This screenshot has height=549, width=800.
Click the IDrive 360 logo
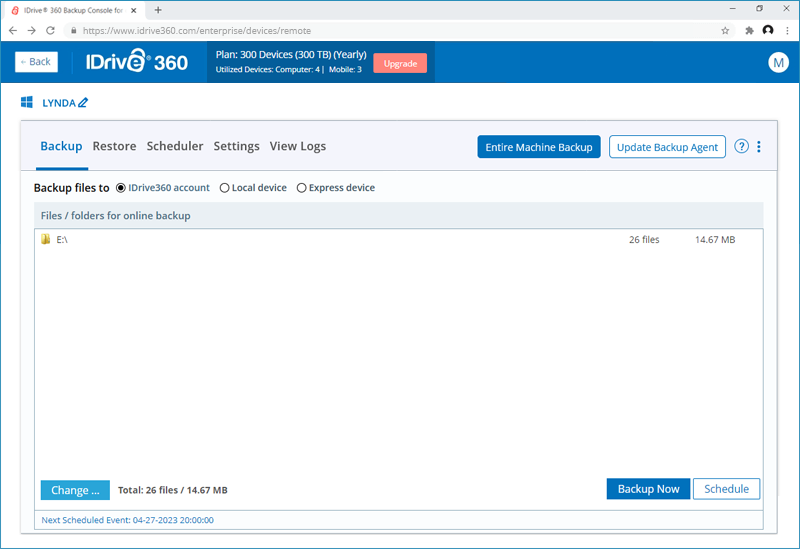(136, 62)
